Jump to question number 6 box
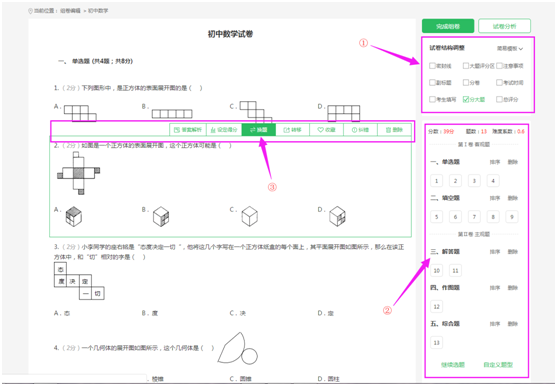The height and width of the screenshot is (386, 557). 455,217
